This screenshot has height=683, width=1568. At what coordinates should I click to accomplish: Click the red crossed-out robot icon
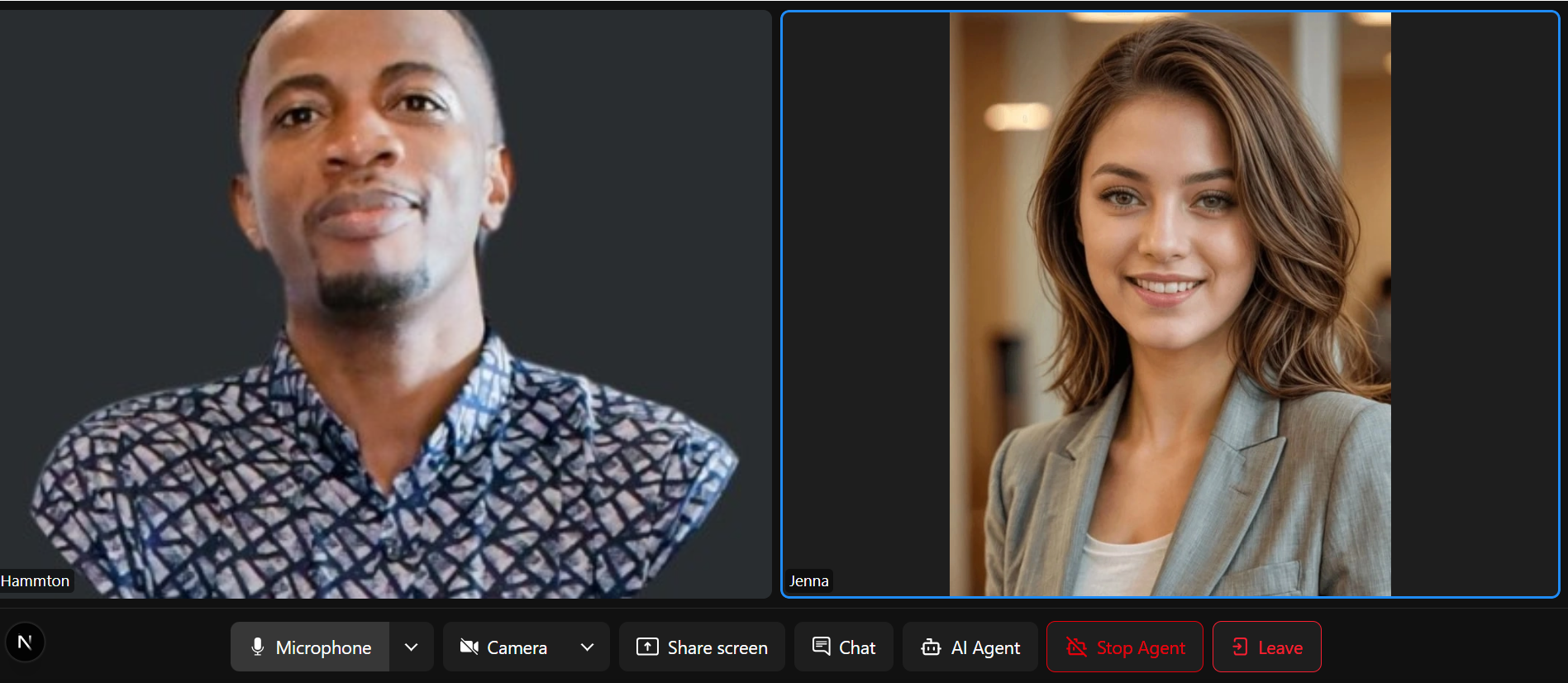click(x=1076, y=647)
